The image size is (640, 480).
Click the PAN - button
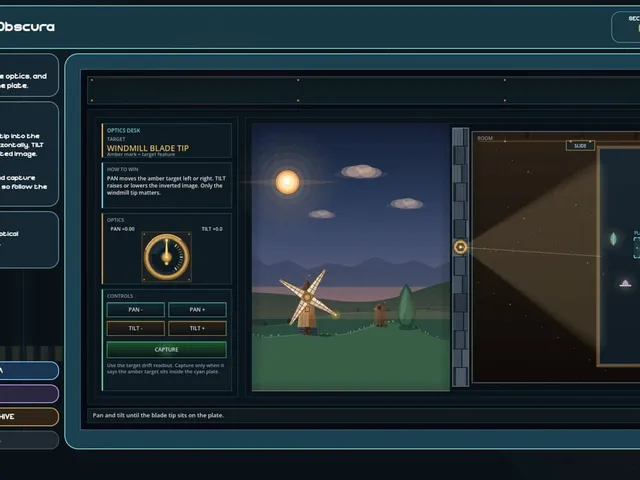(136, 310)
